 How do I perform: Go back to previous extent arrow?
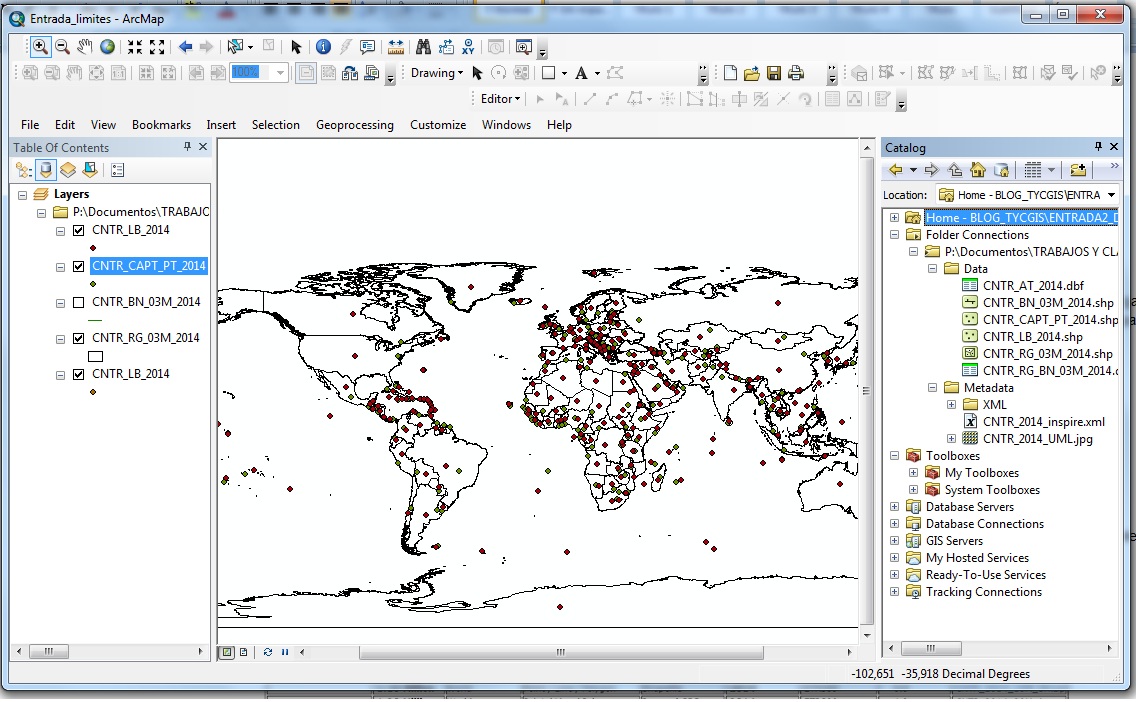pos(185,47)
